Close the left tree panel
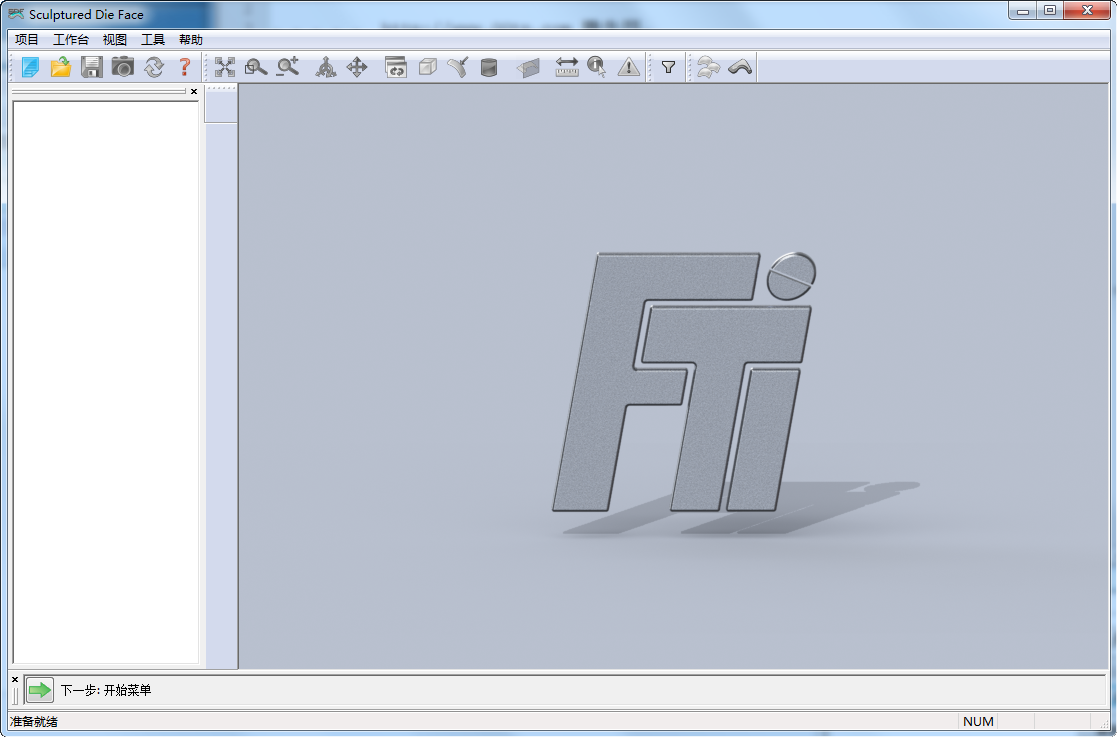1118x738 pixels. [x=194, y=91]
